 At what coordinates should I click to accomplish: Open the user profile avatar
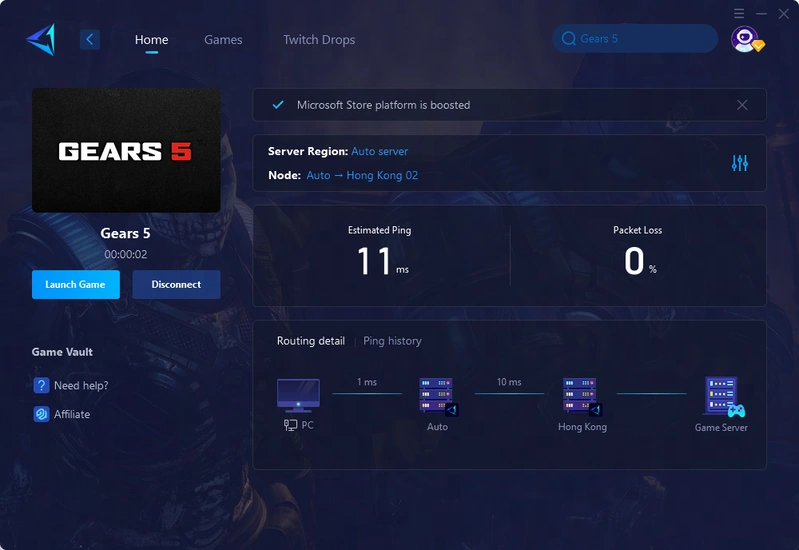(747, 39)
